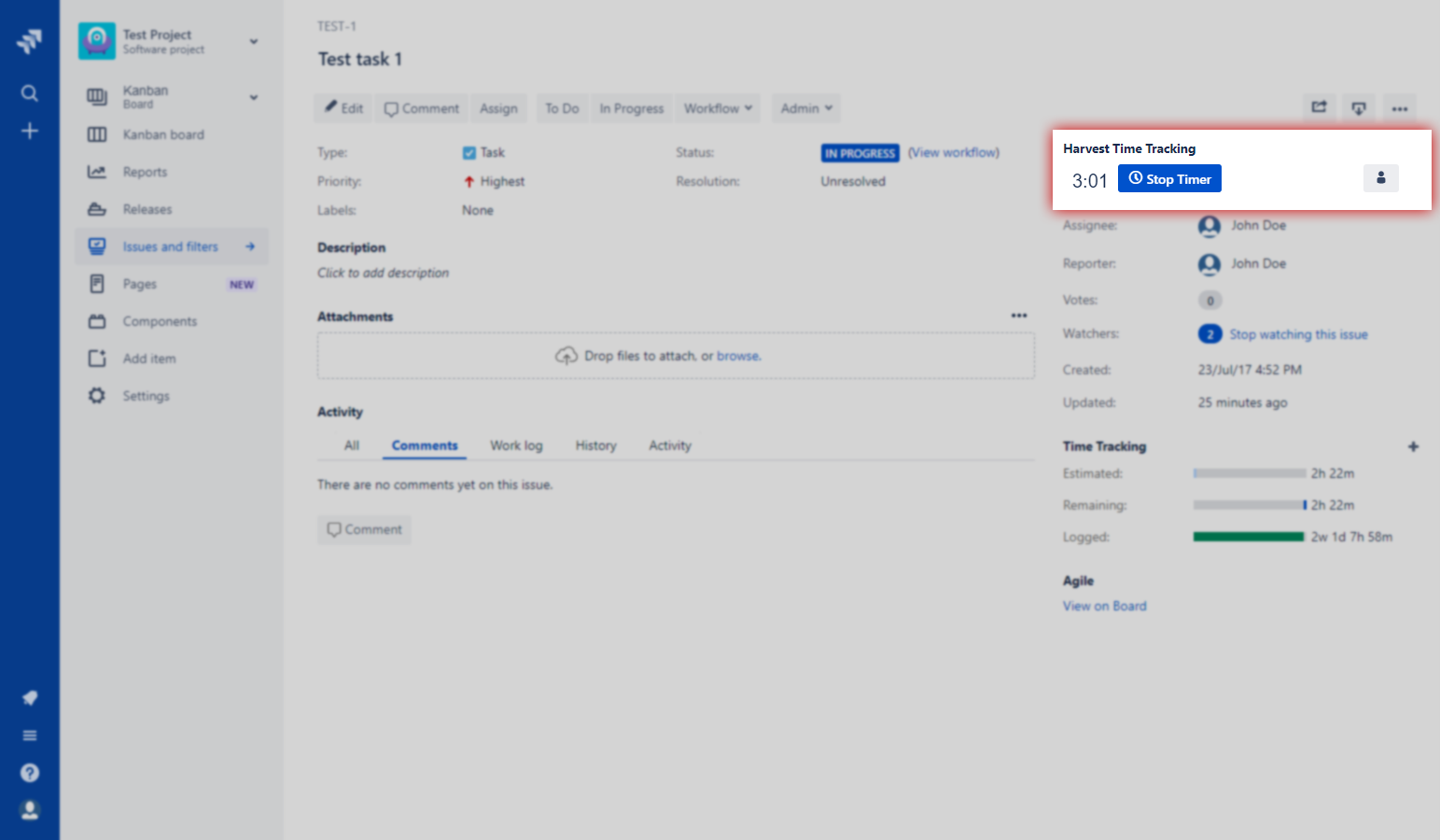The height and width of the screenshot is (840, 1440).
Task: Click the Harvest user profile icon
Action: tap(1381, 177)
